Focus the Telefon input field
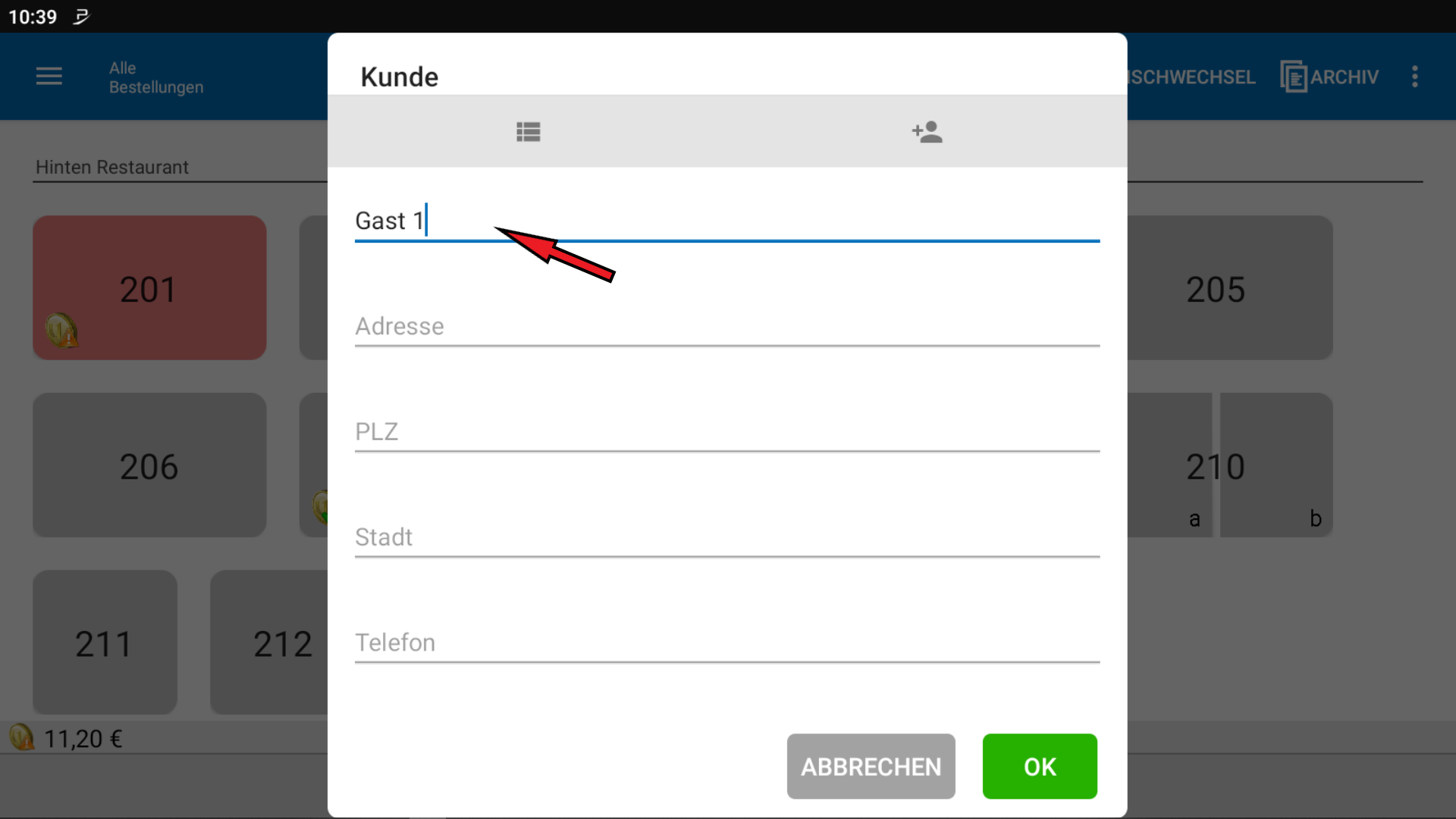The width and height of the screenshot is (1456, 819). (726, 643)
